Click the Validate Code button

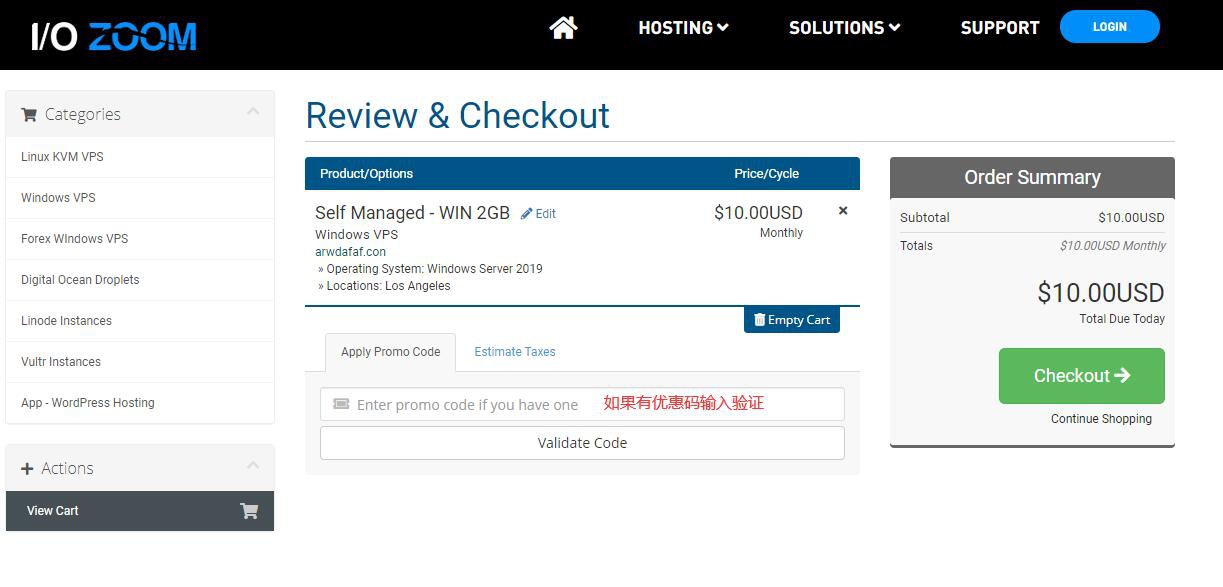pyautogui.click(x=582, y=443)
